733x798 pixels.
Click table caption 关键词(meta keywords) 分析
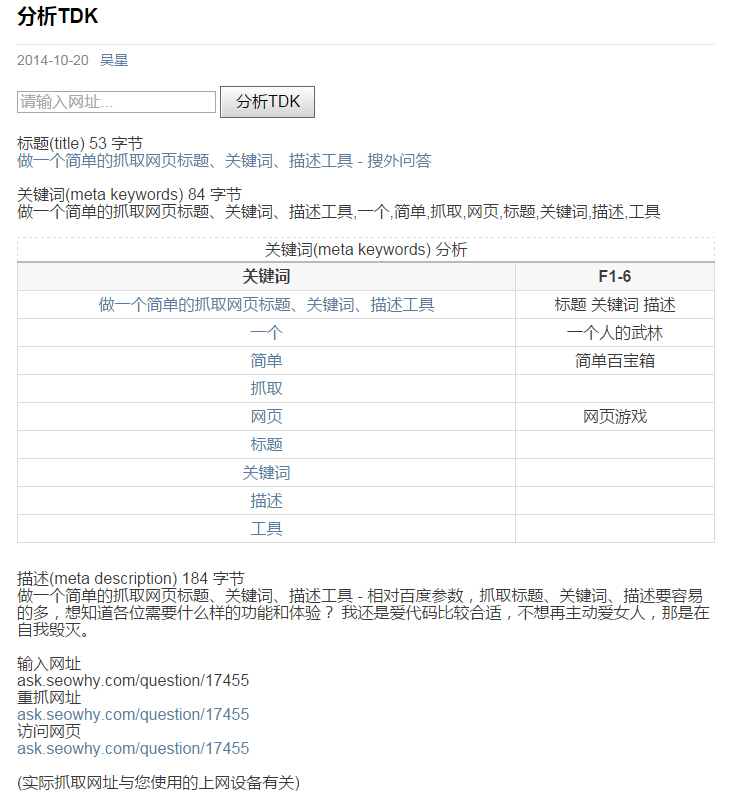point(365,250)
